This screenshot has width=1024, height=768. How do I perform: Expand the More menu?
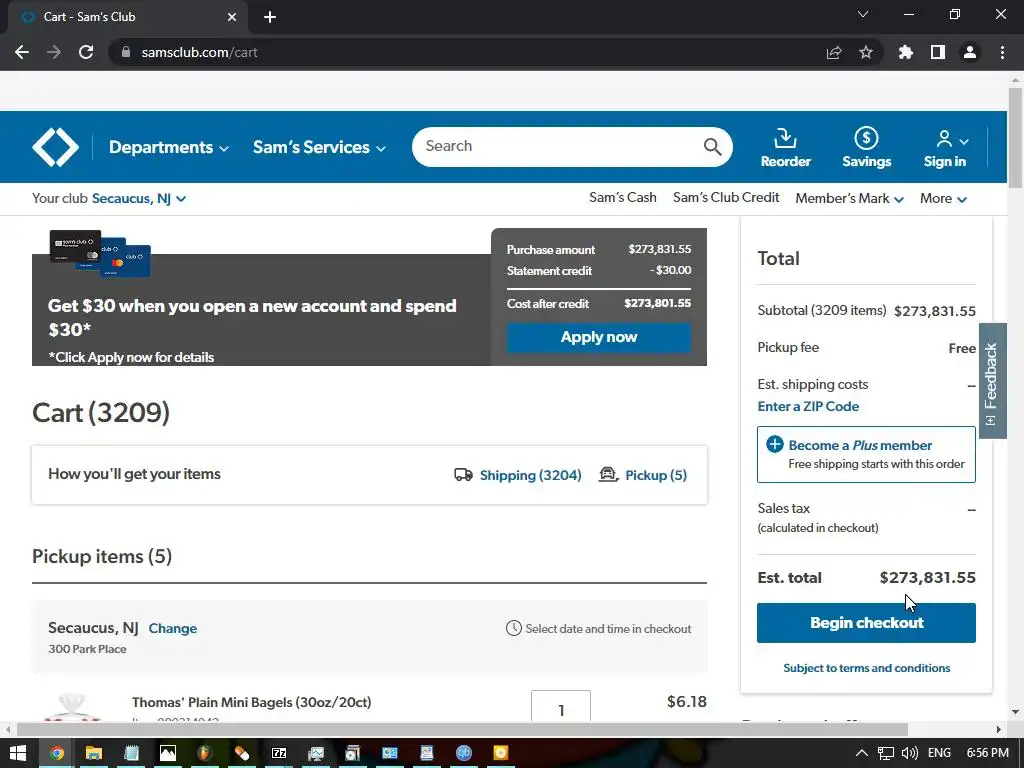943,199
